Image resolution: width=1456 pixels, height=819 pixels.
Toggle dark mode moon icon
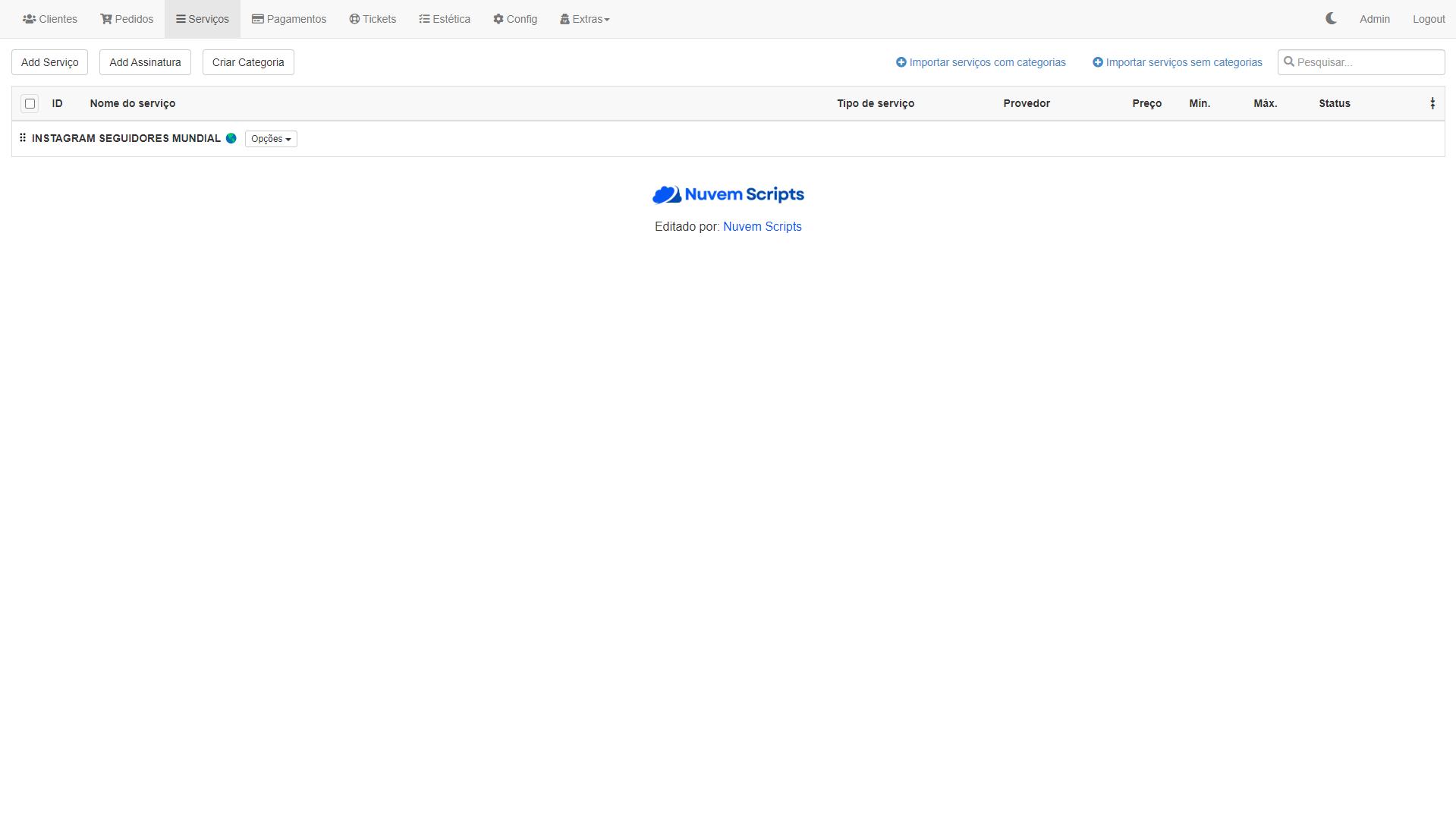1331,18
